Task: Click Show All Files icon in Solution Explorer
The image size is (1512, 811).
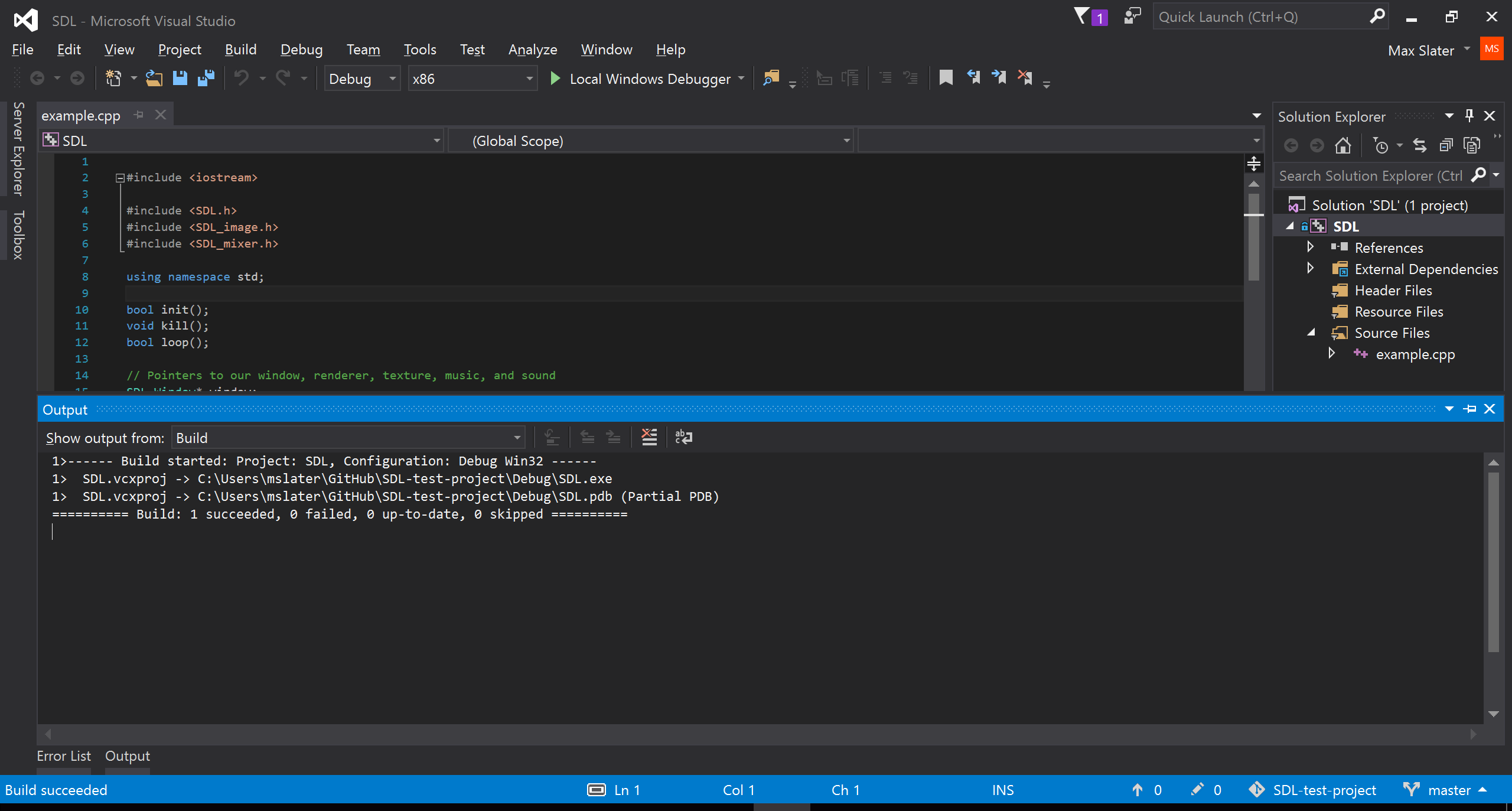Action: coord(1472,145)
